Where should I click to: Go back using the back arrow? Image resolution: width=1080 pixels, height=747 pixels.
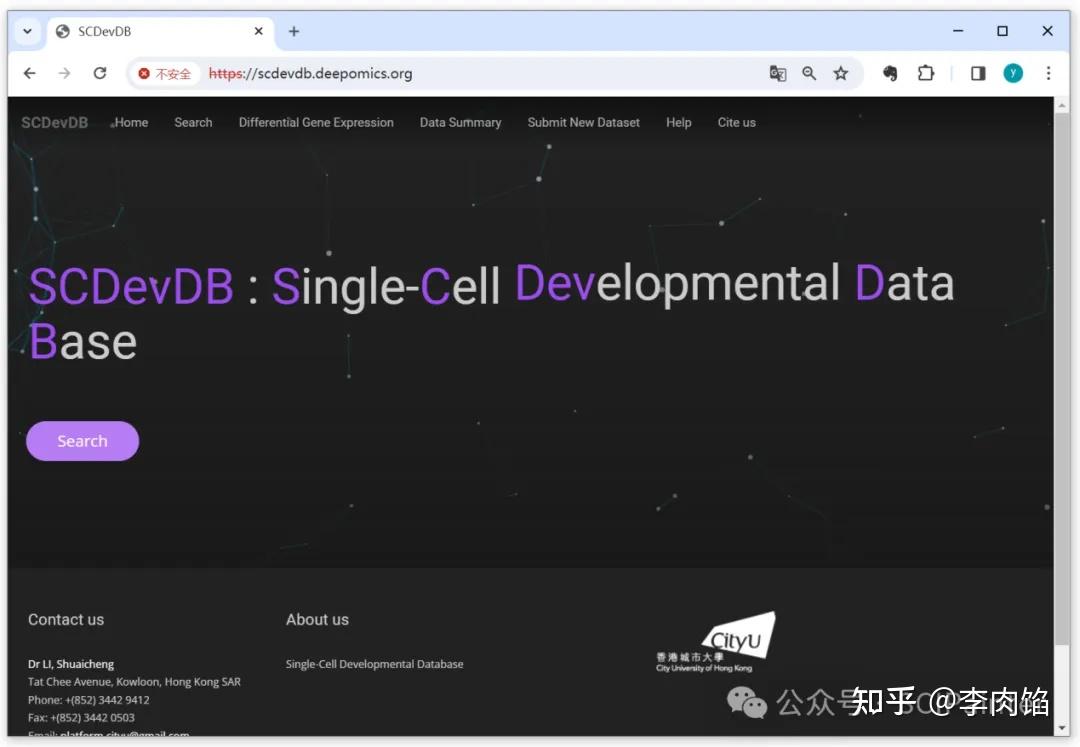click(29, 73)
